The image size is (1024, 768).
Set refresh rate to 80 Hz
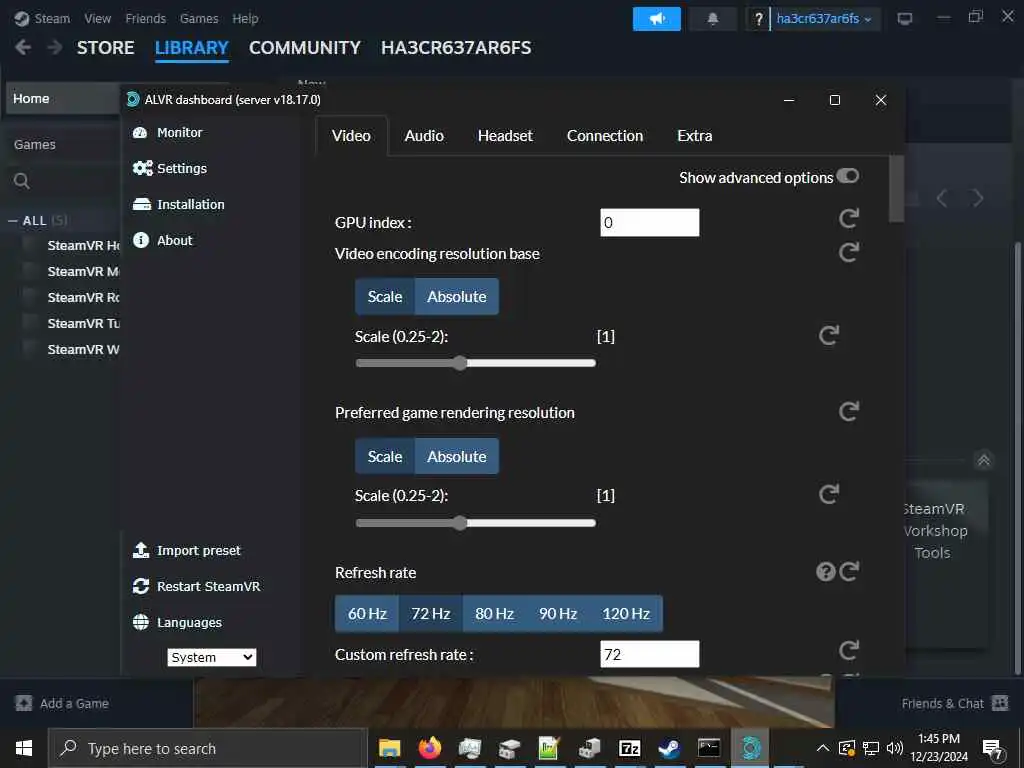coord(494,614)
